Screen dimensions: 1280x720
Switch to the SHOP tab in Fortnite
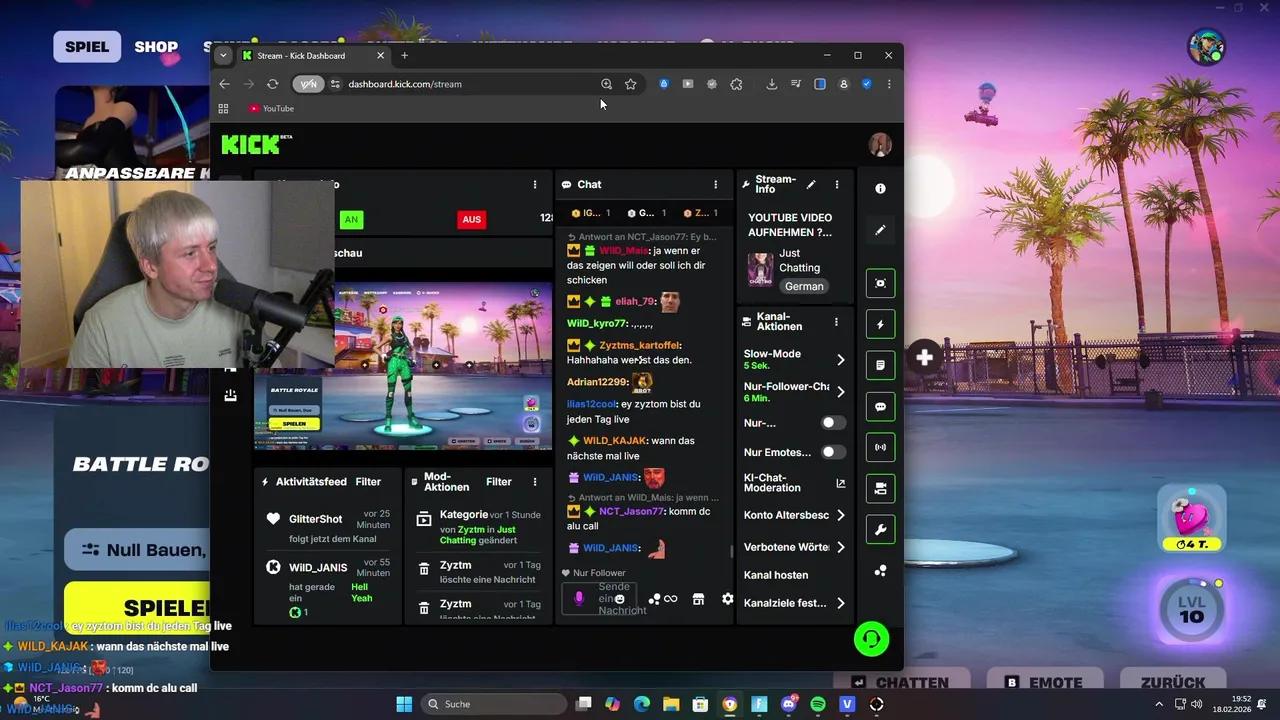[x=156, y=47]
